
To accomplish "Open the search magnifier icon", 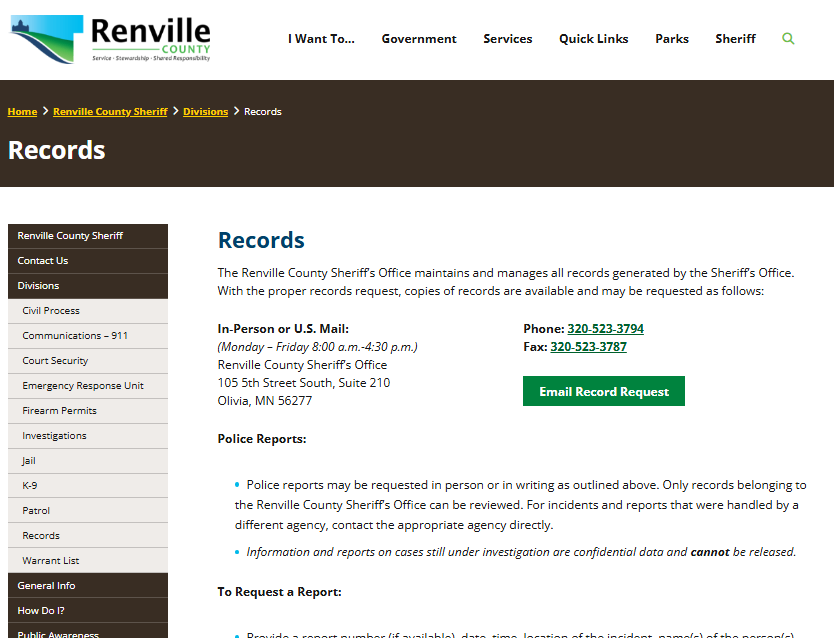I will pyautogui.click(x=788, y=39).
